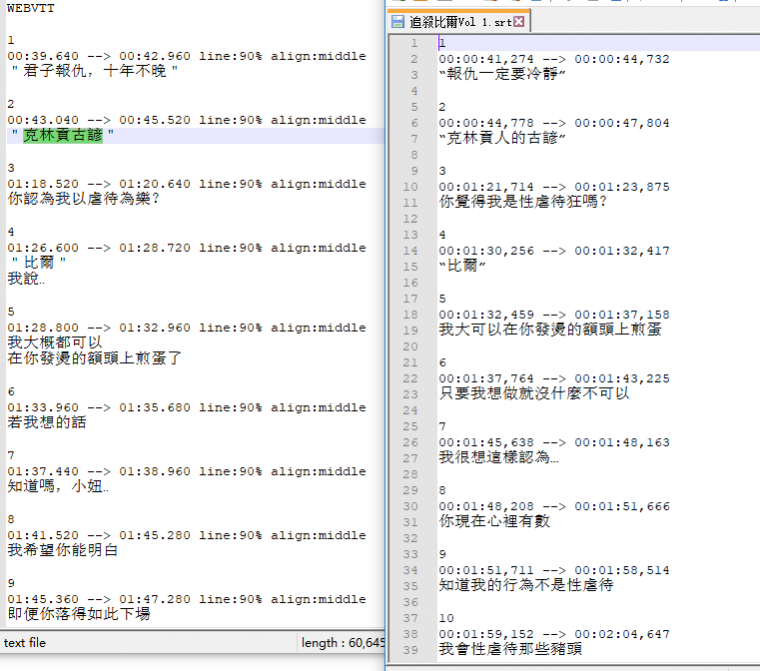Click the line "君子報仇, 十年不晚"
The height and width of the screenshot is (671, 760).
point(95,71)
